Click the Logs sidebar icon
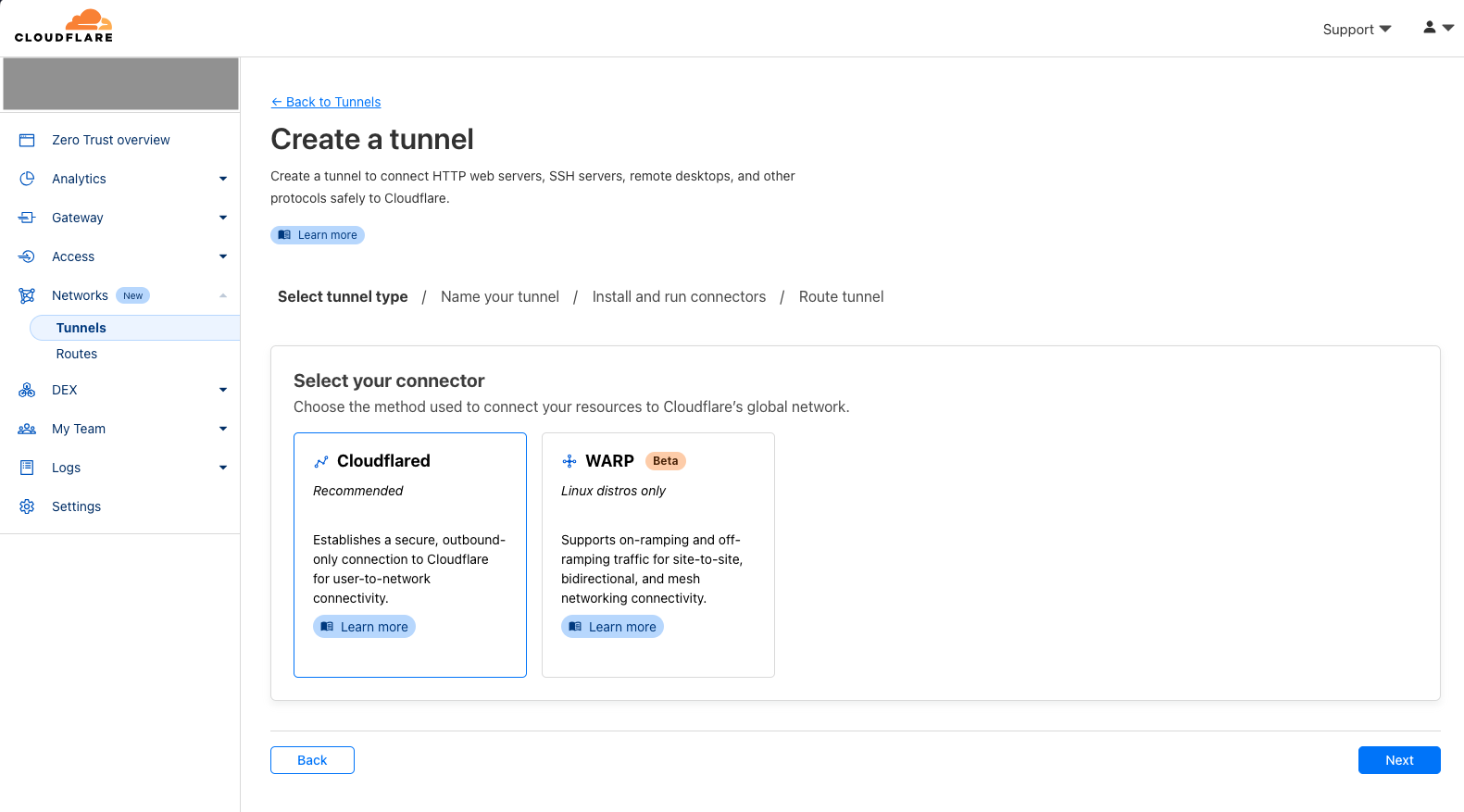The height and width of the screenshot is (812, 1464). point(27,468)
